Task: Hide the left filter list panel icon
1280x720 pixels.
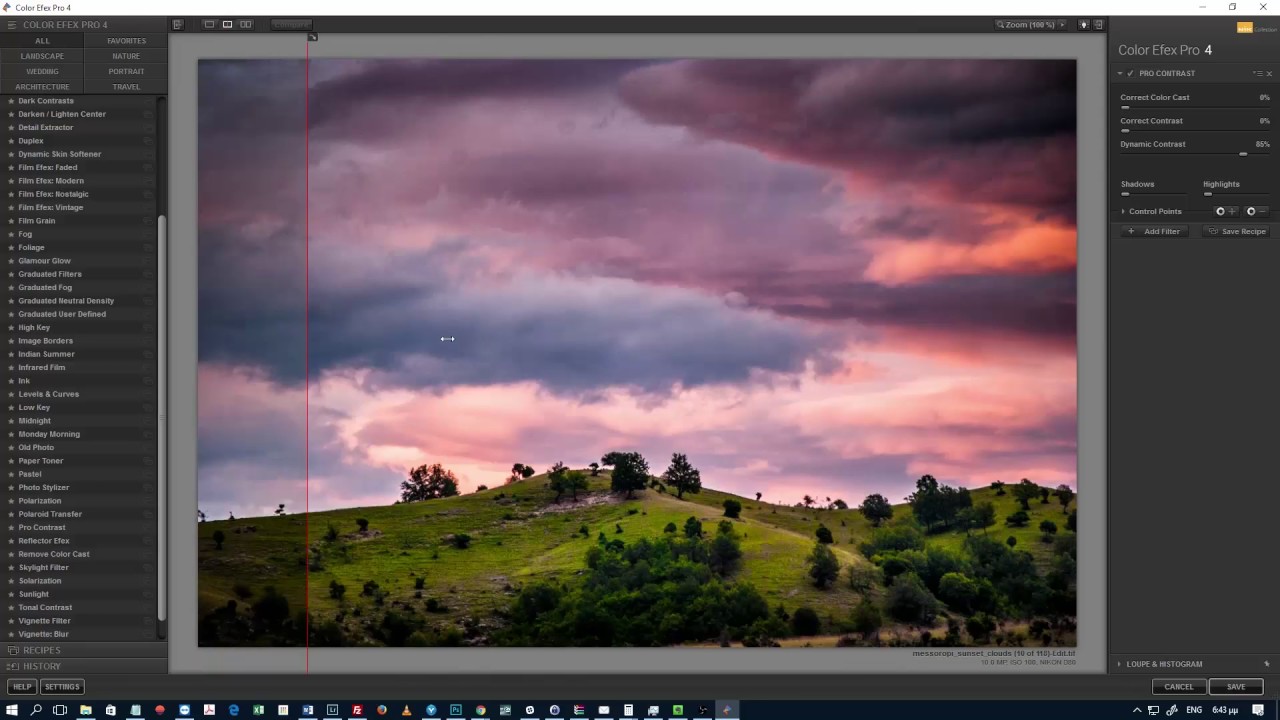Action: (177, 25)
